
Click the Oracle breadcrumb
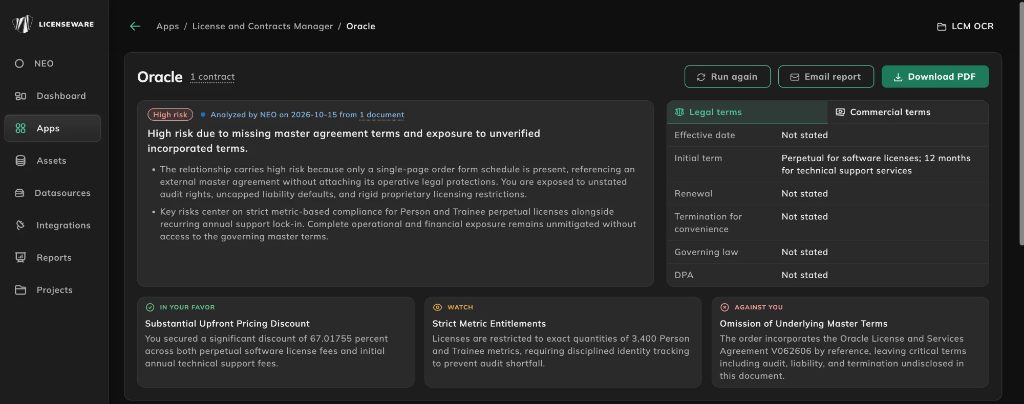pos(360,26)
